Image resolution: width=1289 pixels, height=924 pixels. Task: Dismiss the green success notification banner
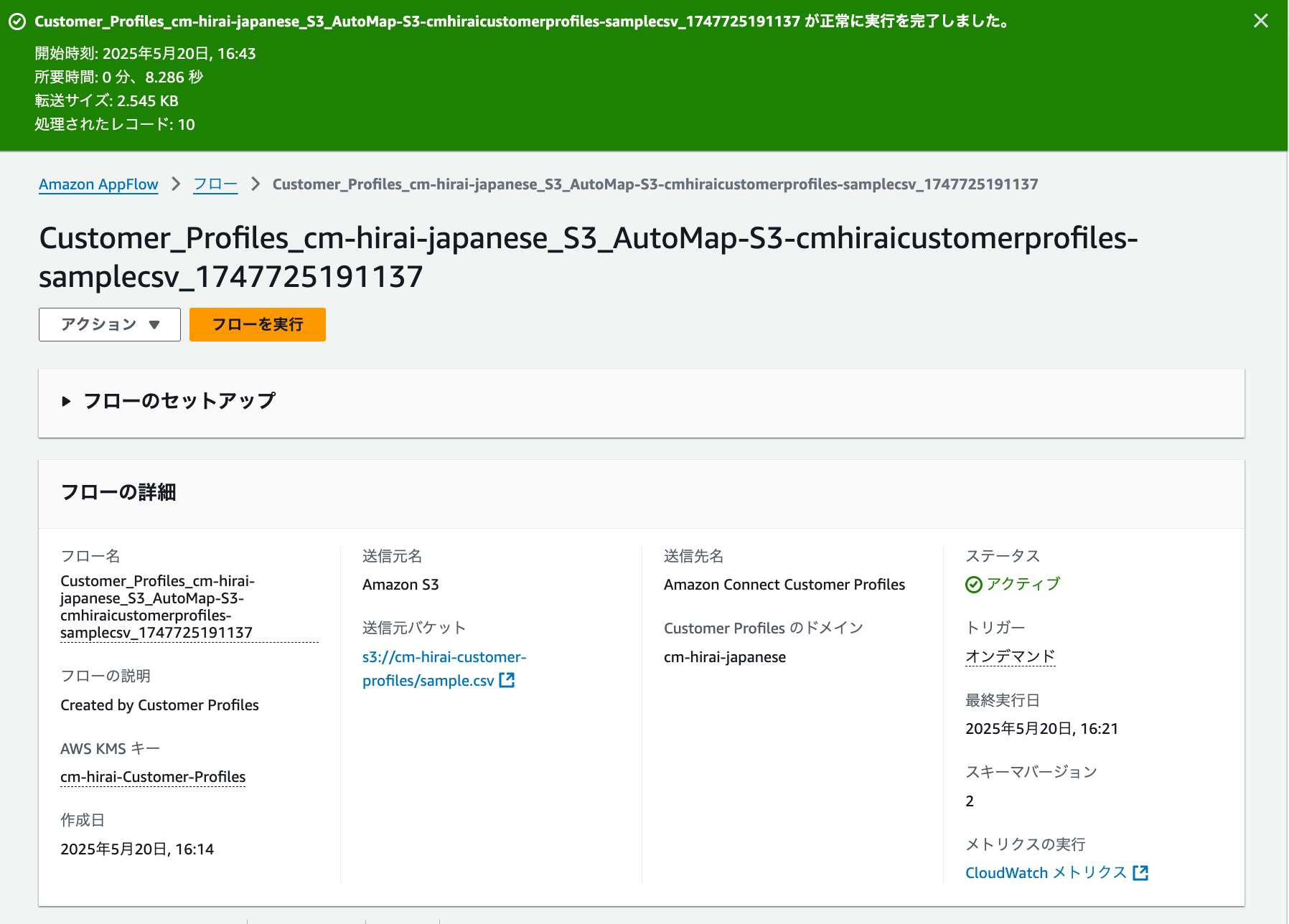point(1260,21)
